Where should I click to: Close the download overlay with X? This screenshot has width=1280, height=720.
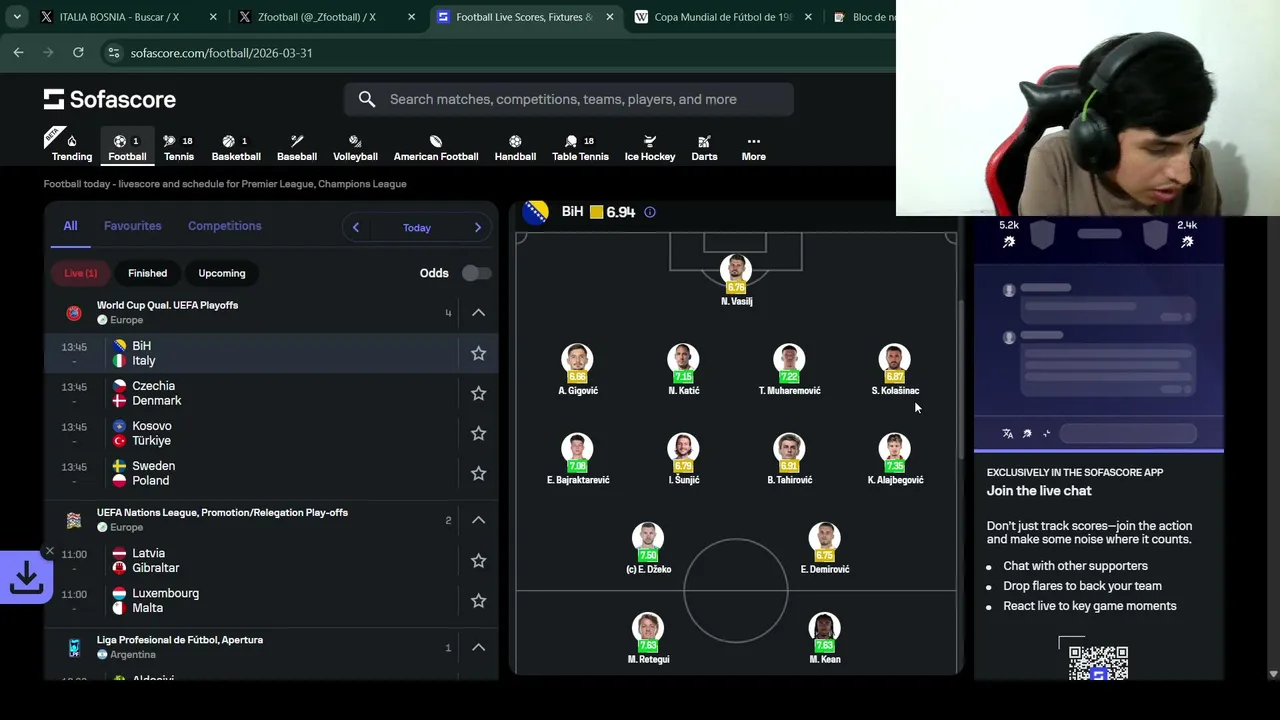[x=49, y=551]
